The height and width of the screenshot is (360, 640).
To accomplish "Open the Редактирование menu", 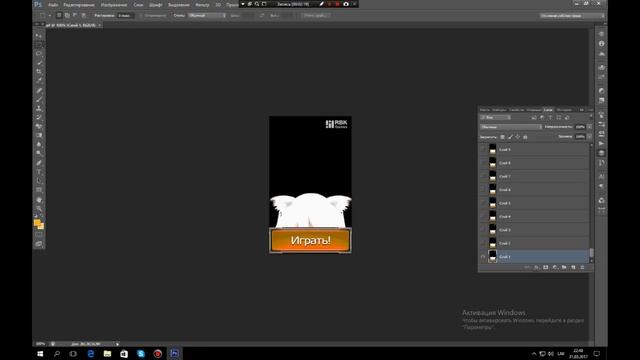I will 79,5.
